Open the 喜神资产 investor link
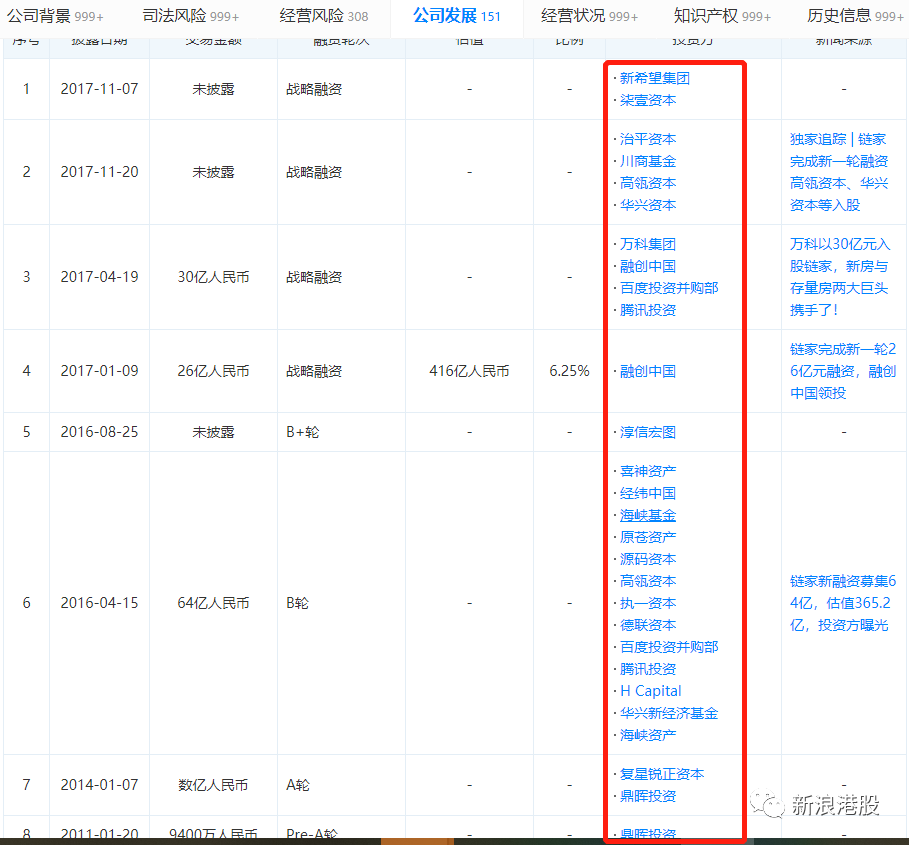The width and height of the screenshot is (909, 845). [648, 471]
